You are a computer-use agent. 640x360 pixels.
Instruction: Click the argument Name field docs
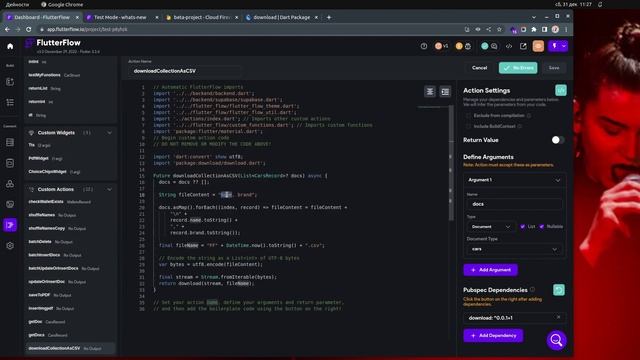pos(514,204)
